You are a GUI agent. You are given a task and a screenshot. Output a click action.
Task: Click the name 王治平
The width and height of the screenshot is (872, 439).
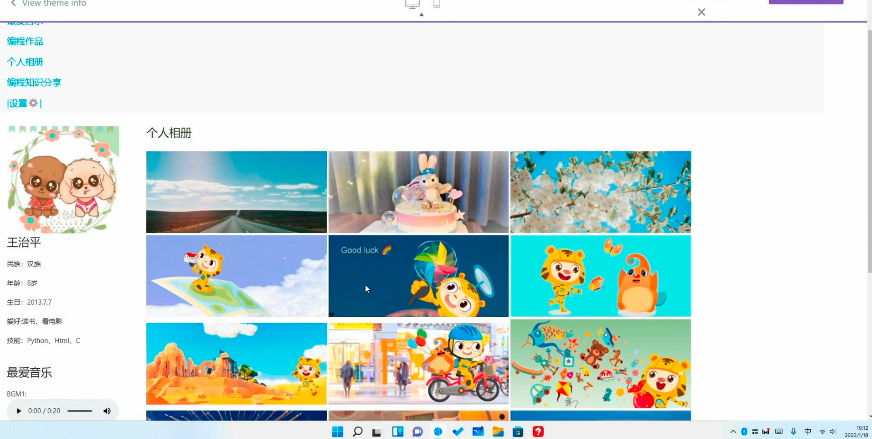tap(24, 243)
